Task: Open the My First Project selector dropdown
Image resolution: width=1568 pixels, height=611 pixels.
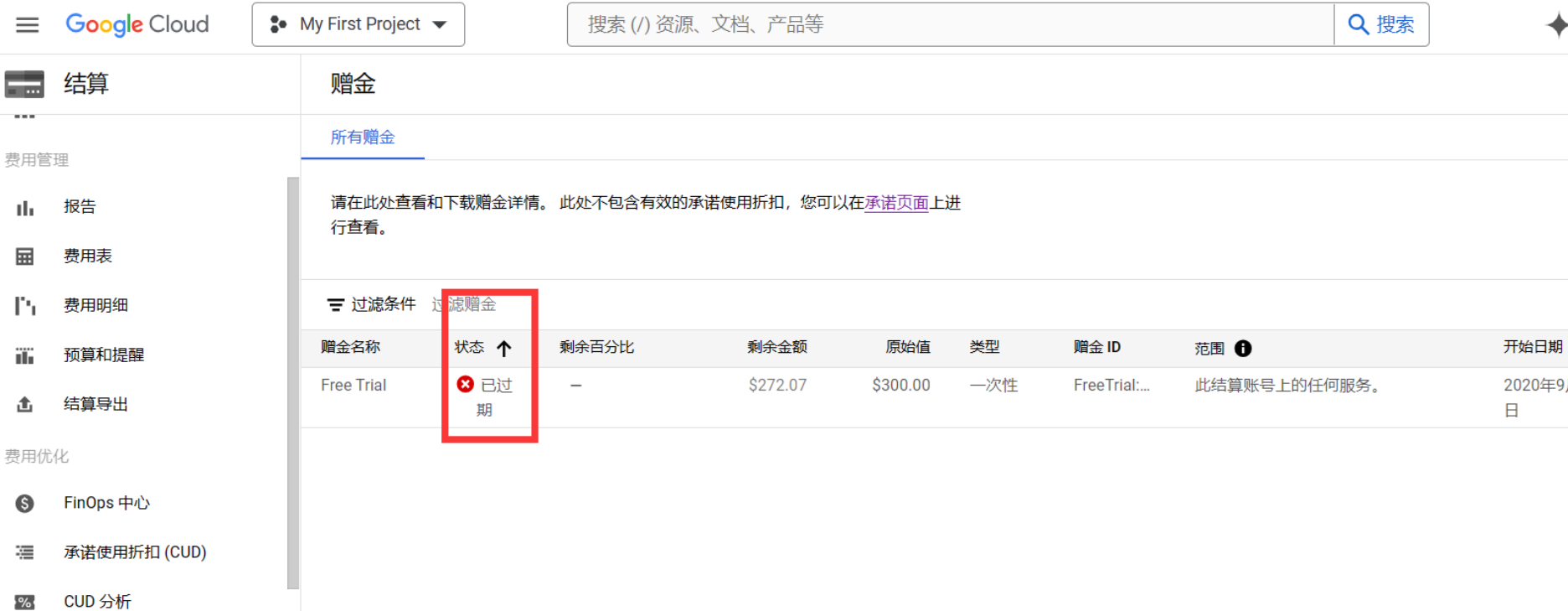Action: pos(358,24)
